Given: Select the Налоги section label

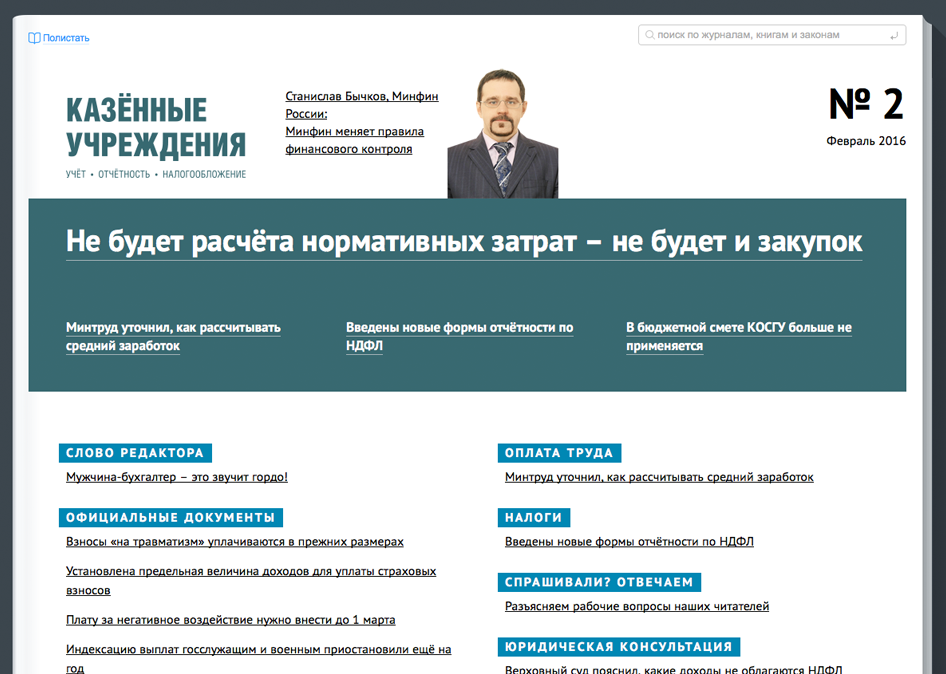Looking at the screenshot, I should [x=533, y=518].
